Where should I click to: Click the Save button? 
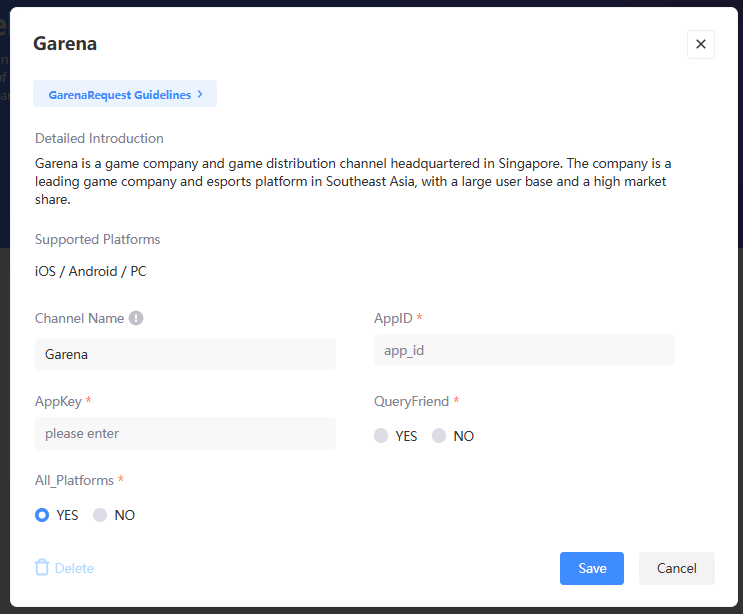(x=592, y=568)
